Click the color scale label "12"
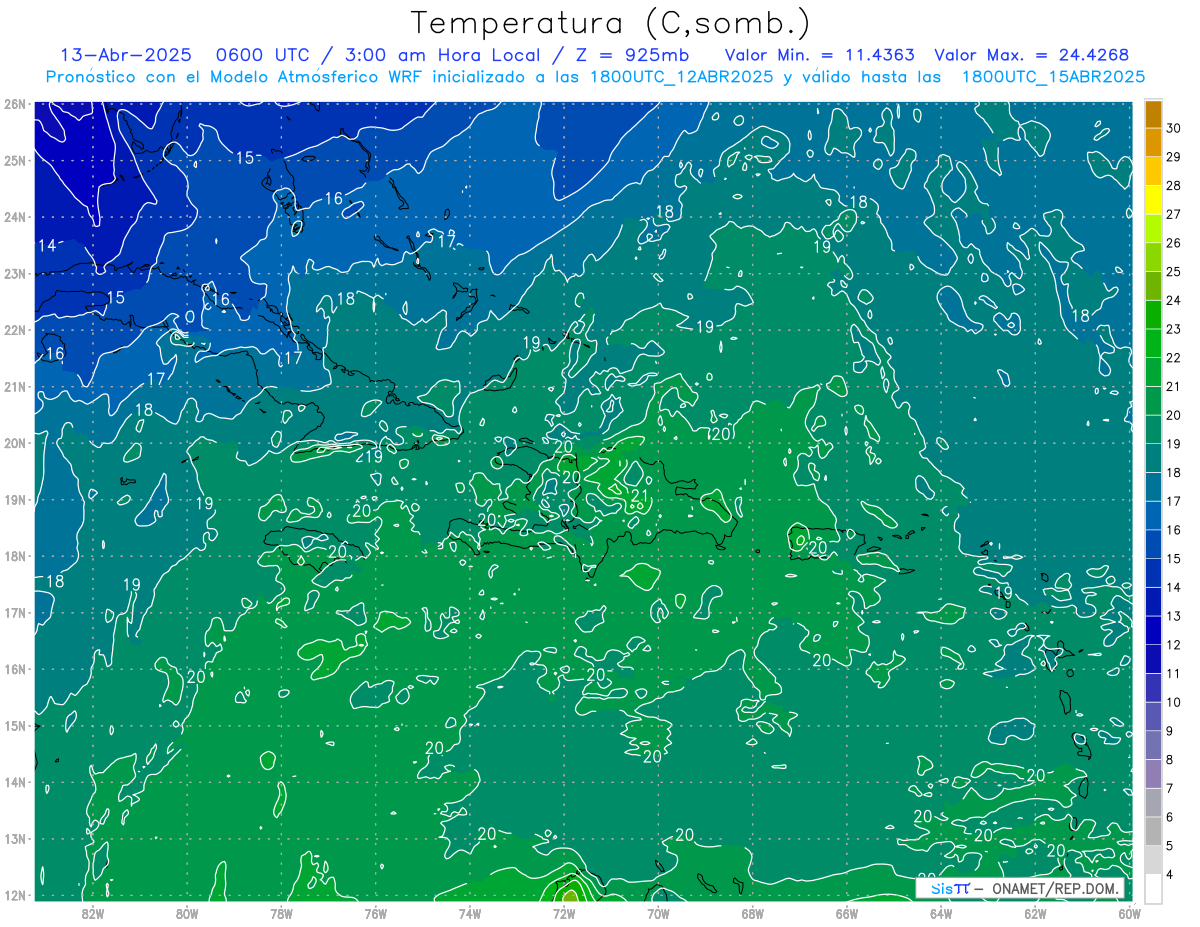 (1174, 644)
